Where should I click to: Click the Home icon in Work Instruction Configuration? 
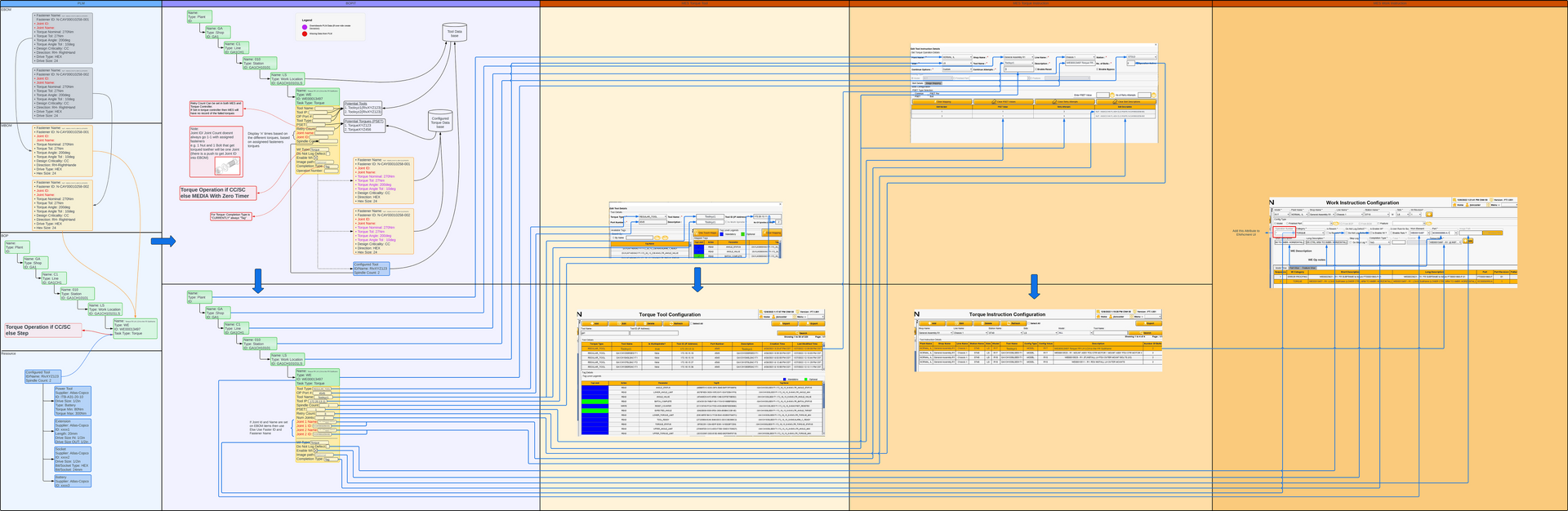pos(1454,205)
